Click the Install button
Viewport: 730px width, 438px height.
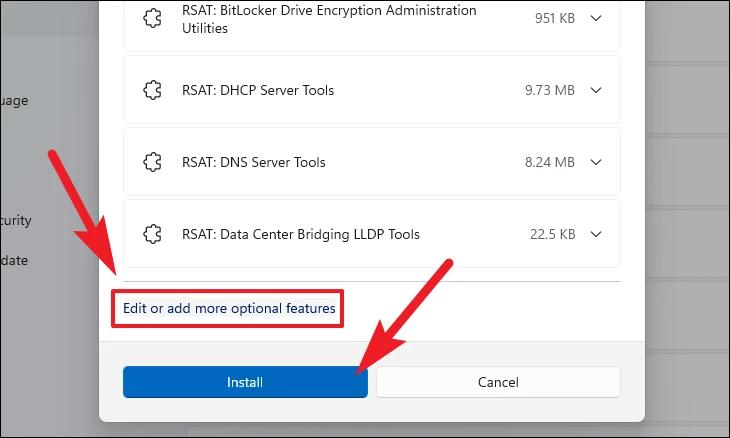click(245, 382)
